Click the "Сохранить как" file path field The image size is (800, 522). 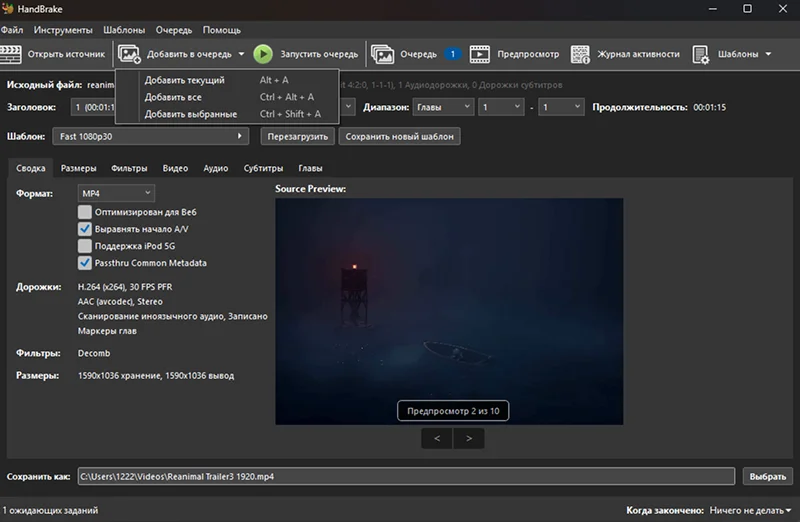point(406,476)
